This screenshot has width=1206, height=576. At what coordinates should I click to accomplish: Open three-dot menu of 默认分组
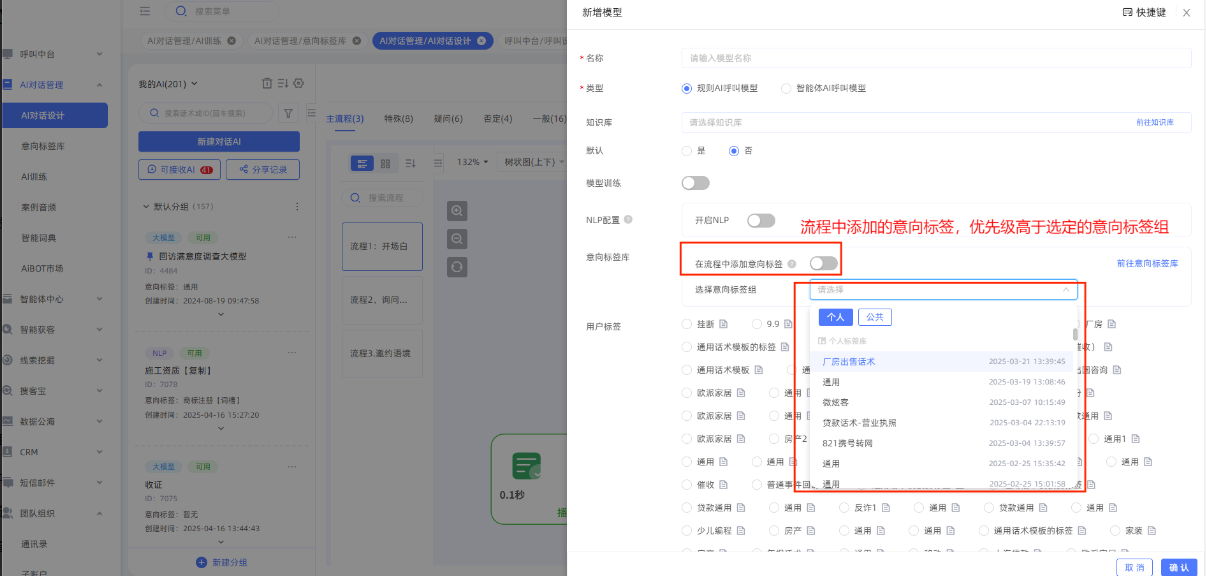pos(296,207)
